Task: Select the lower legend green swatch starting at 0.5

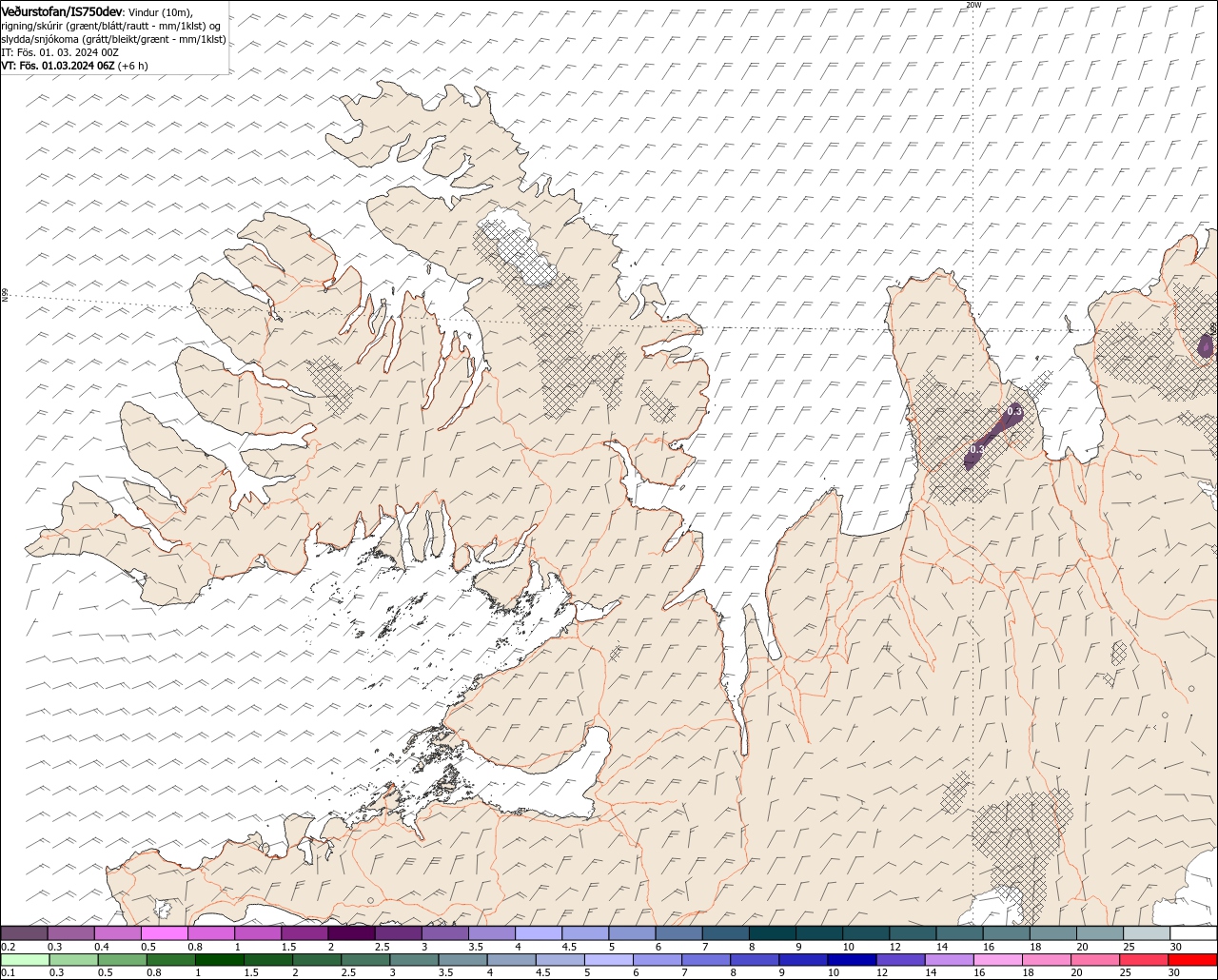Action: tap(122, 960)
